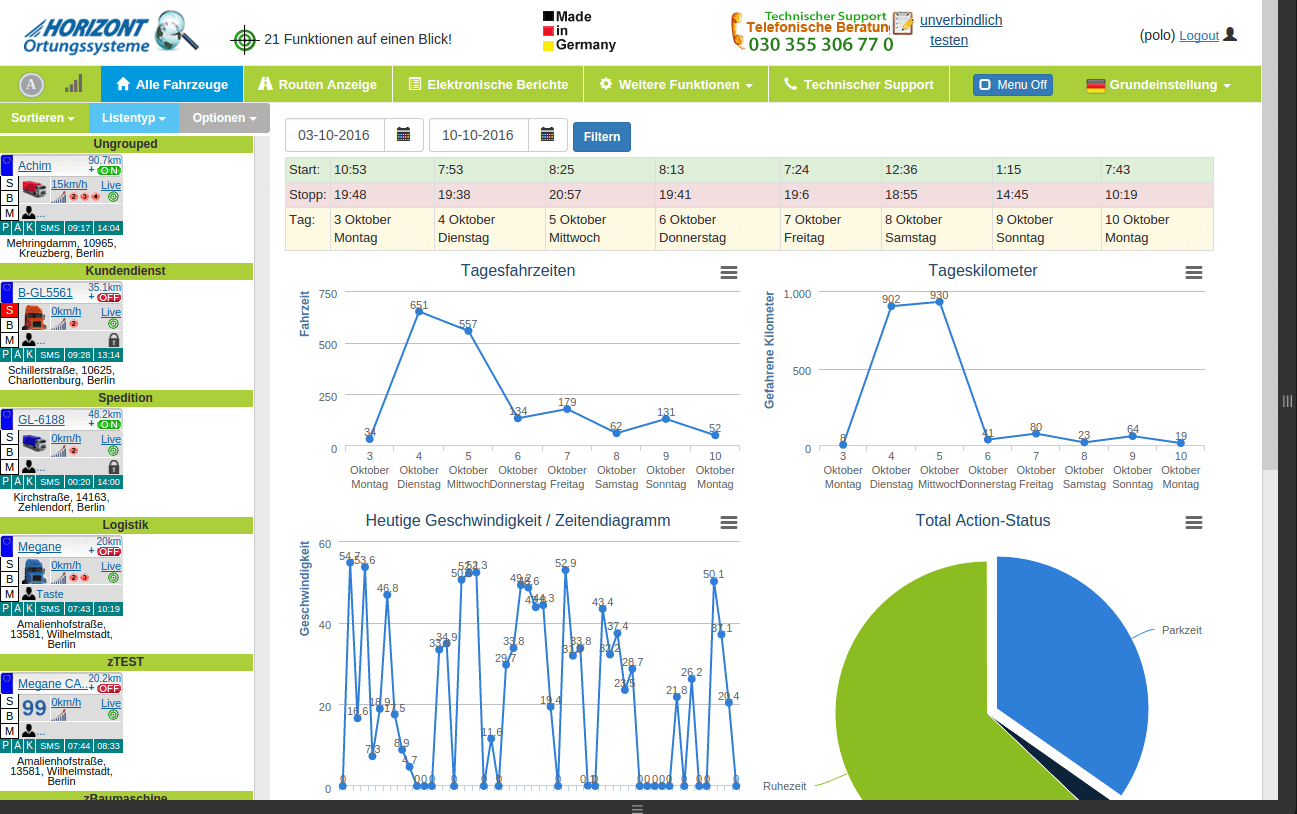Toggle the Menu Off checkbox button
1297x814 pixels.
point(1013,85)
